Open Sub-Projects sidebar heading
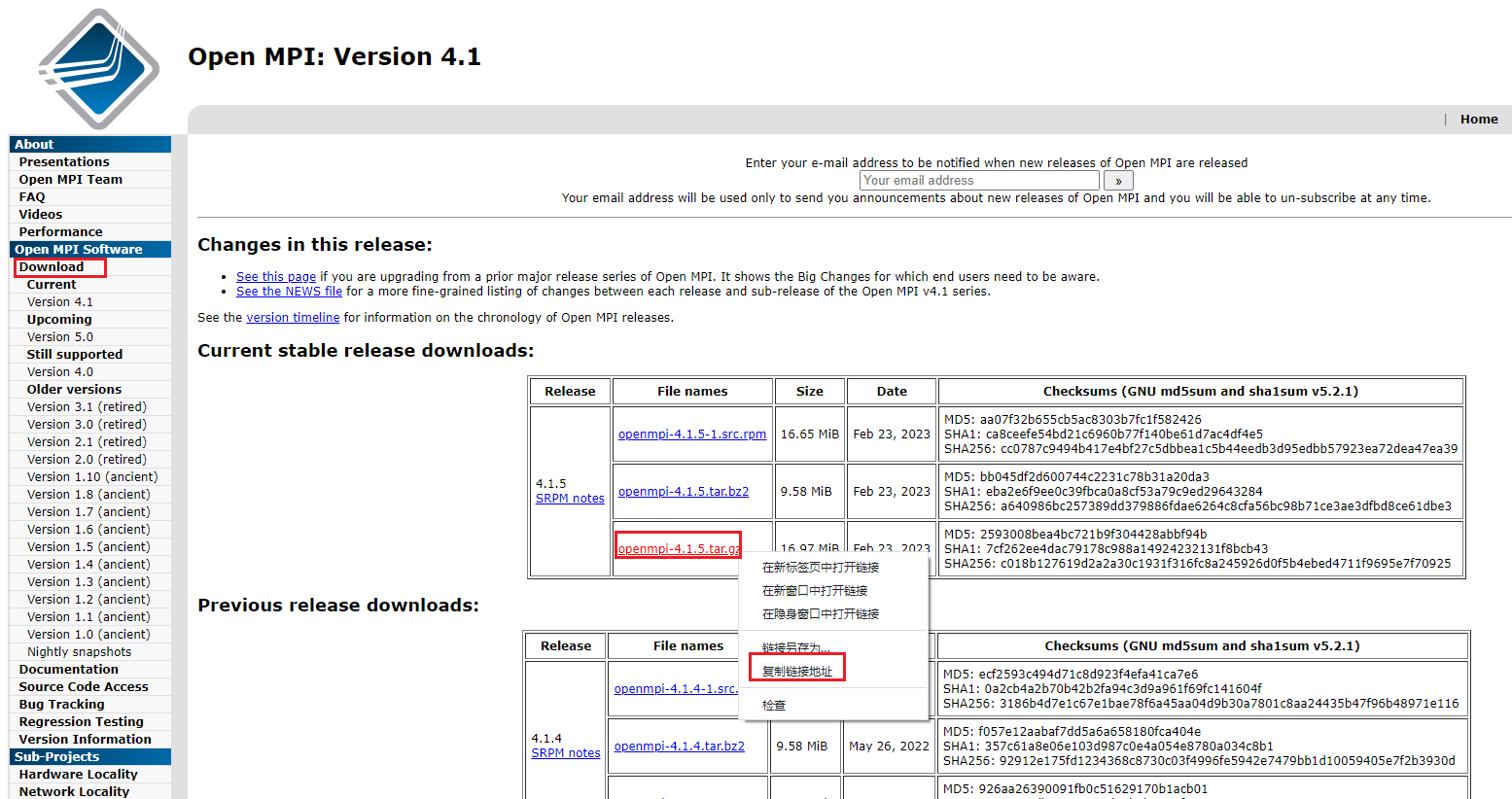1512x799 pixels. (57, 757)
